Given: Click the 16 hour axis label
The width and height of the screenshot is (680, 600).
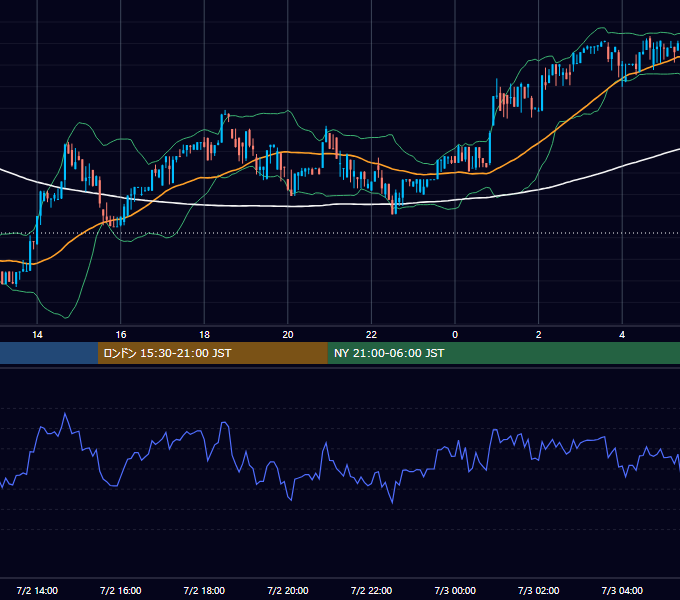Looking at the screenshot, I should tap(121, 335).
